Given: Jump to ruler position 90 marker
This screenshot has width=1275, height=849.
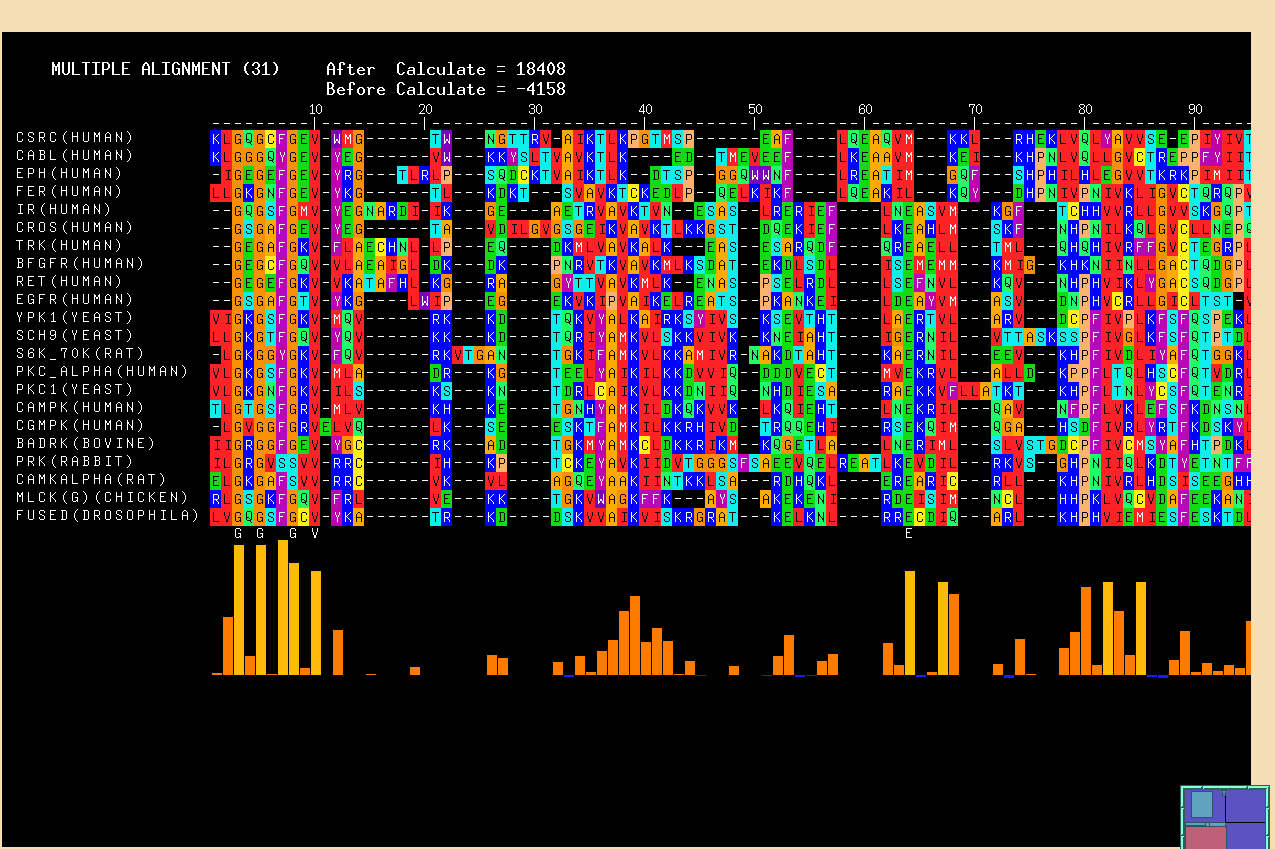Looking at the screenshot, I should coord(1195,110).
